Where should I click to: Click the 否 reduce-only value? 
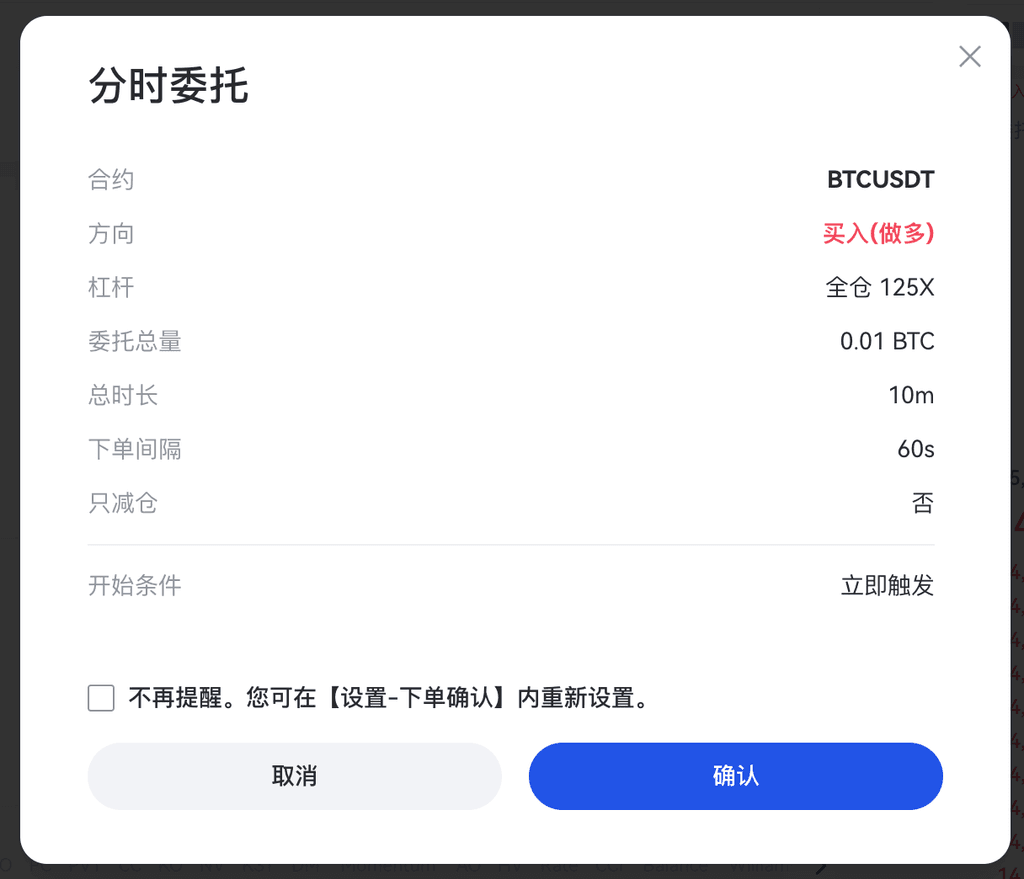click(923, 504)
